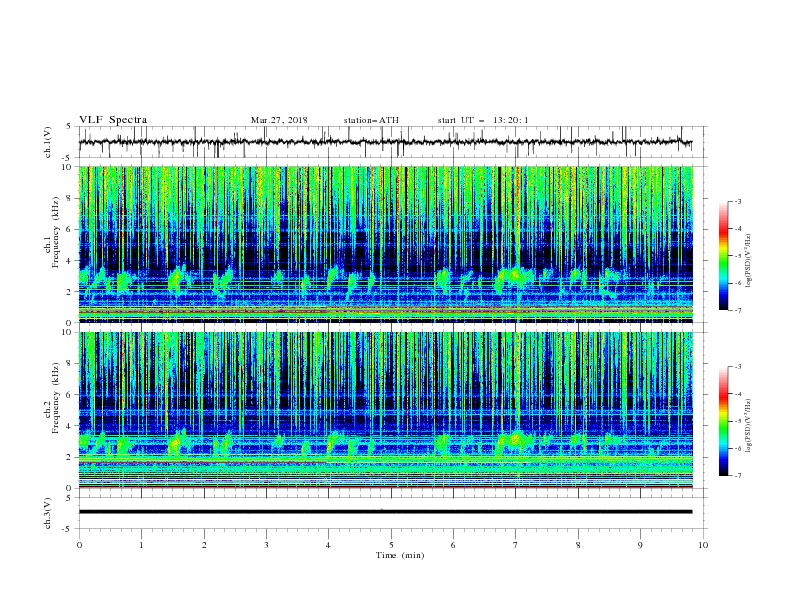This screenshot has width=792, height=612.
Task: Click the ch.1 spectrogram color bar
Action: tap(723, 256)
